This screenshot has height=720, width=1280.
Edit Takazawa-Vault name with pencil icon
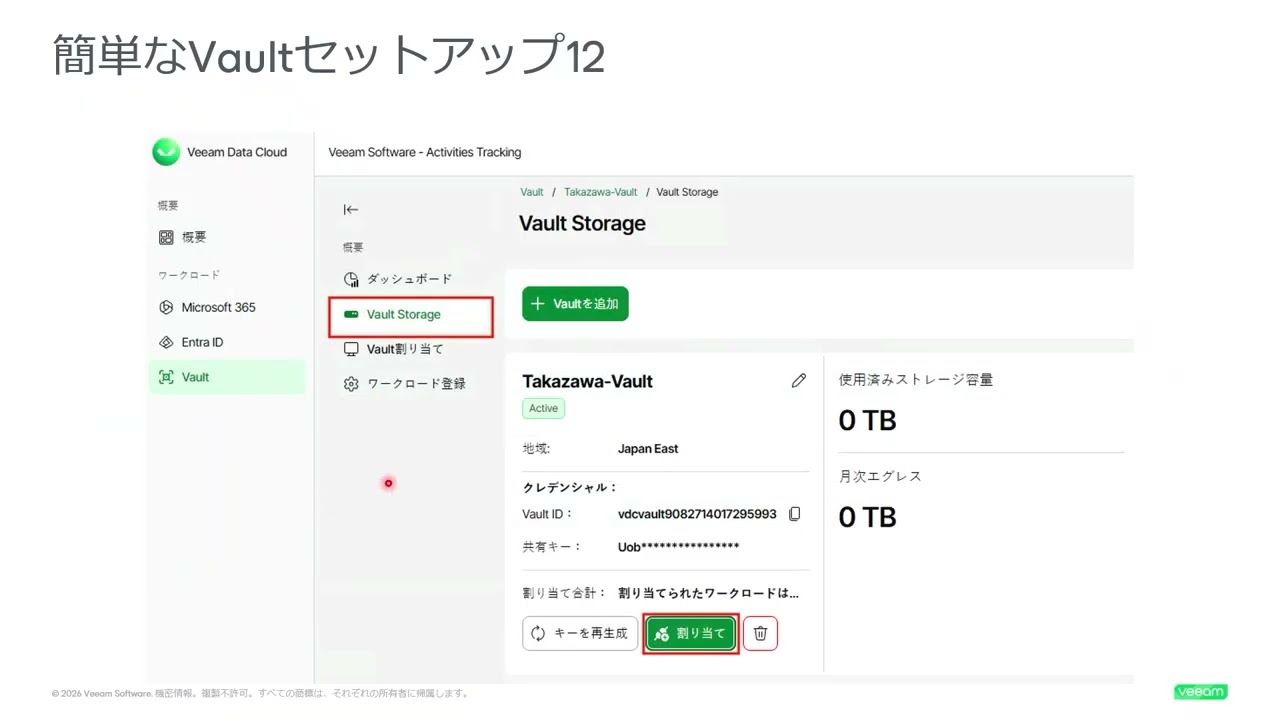coord(798,380)
